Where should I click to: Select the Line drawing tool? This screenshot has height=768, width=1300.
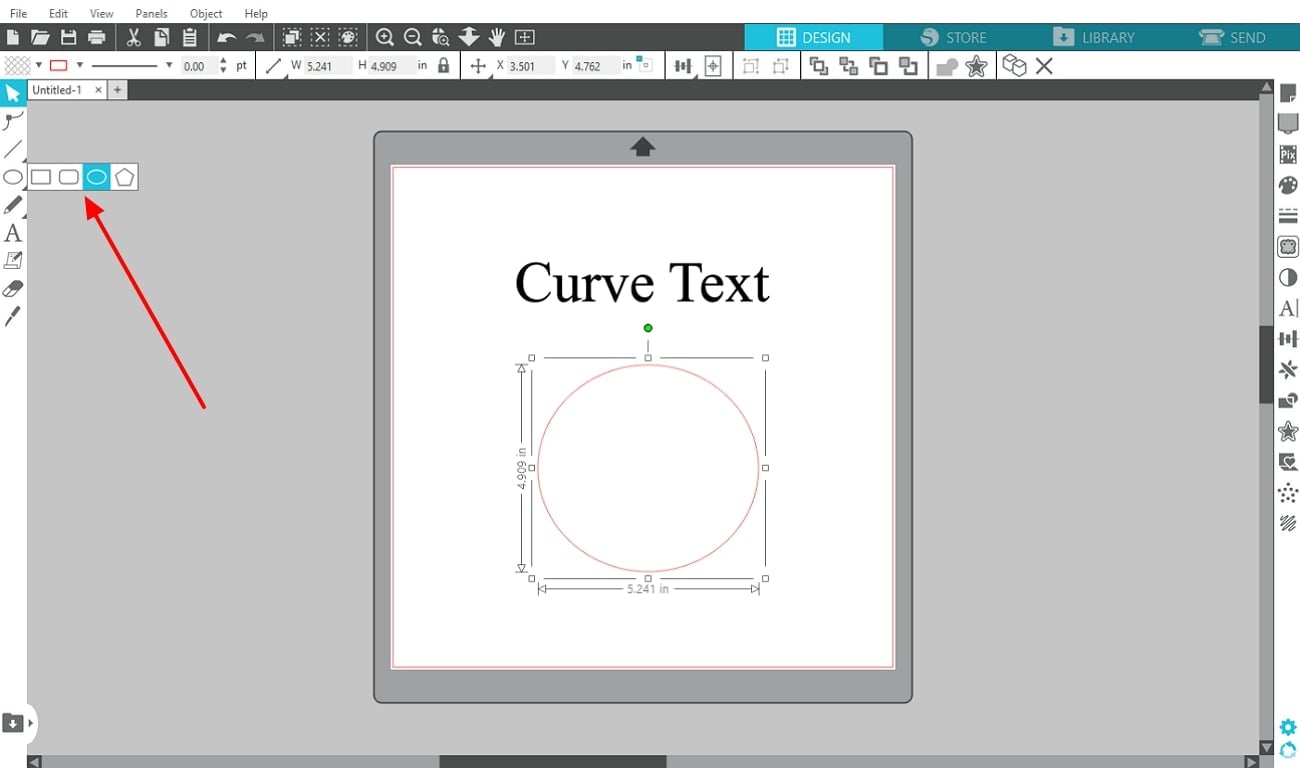coord(13,149)
